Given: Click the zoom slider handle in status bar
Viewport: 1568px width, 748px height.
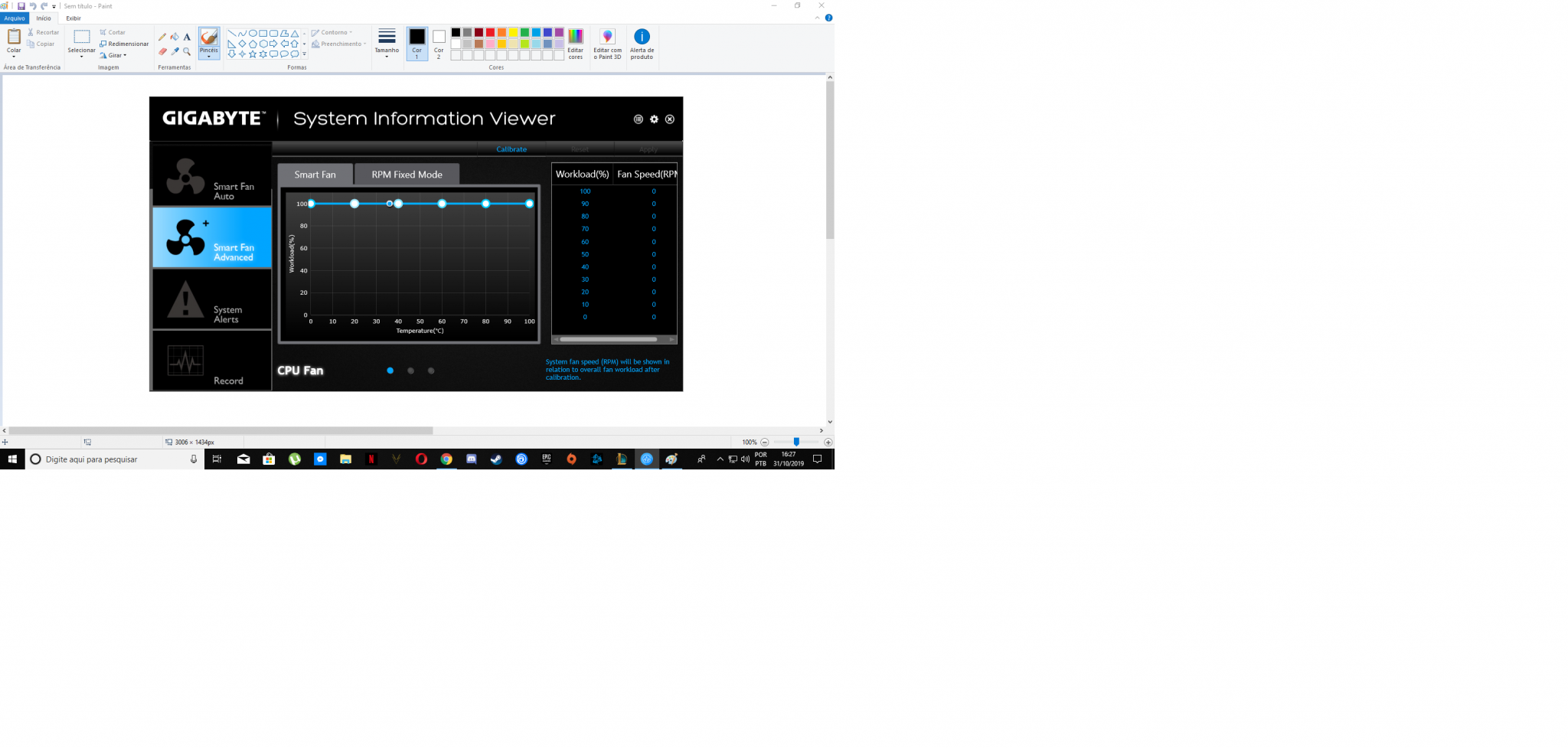Looking at the screenshot, I should [x=796, y=442].
